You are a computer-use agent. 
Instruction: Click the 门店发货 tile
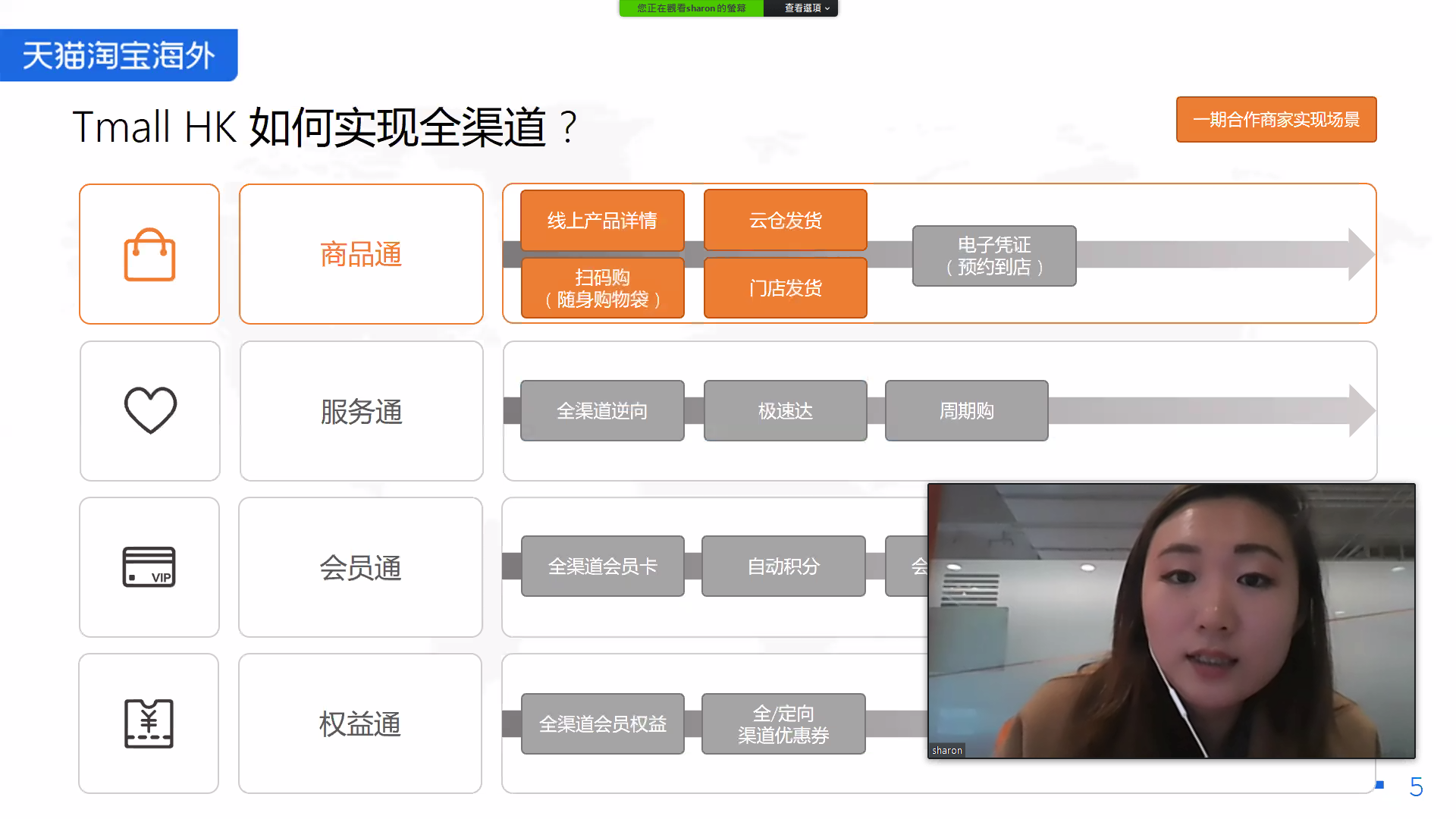(786, 288)
